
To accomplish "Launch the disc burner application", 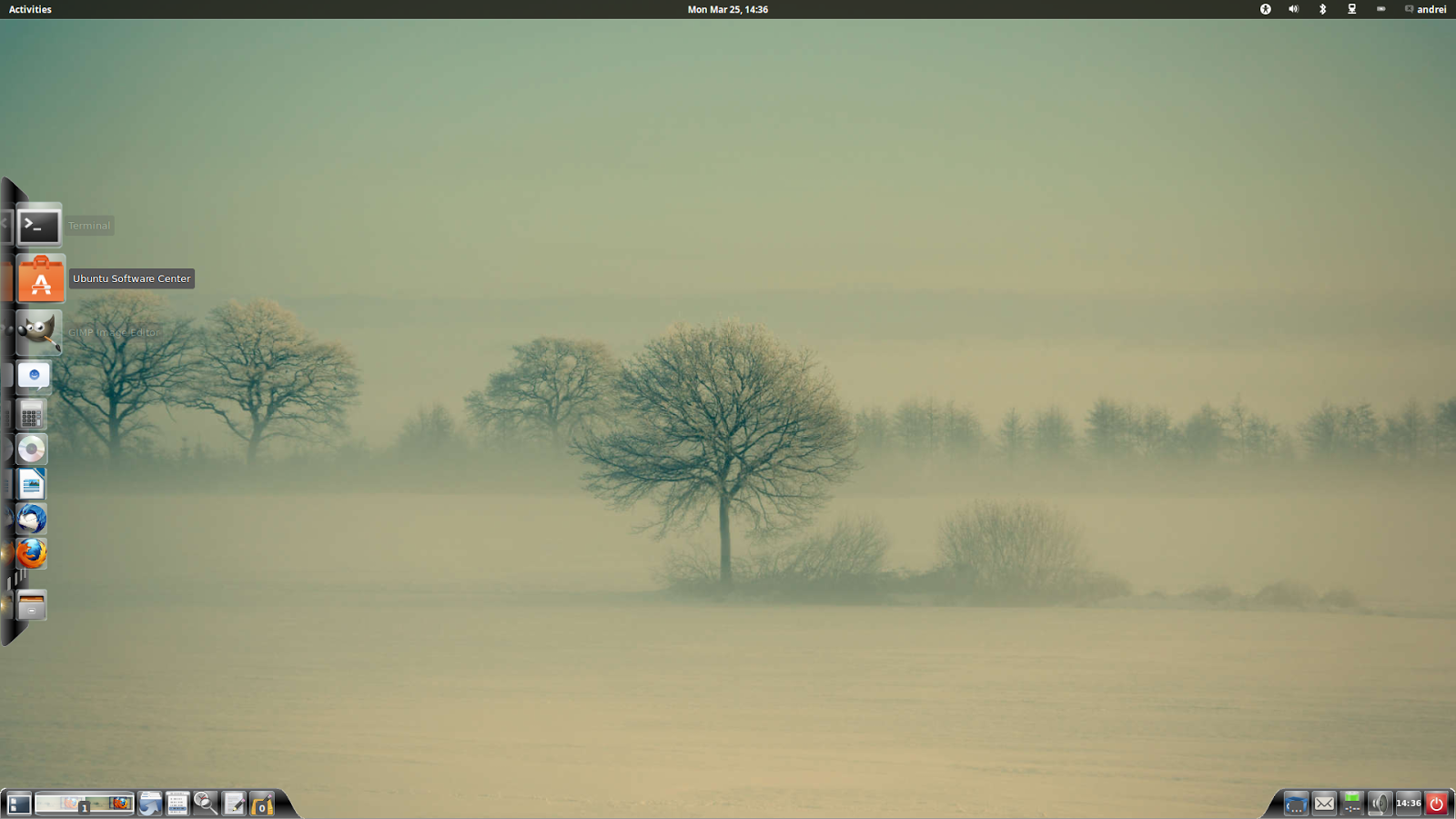I will [x=32, y=448].
